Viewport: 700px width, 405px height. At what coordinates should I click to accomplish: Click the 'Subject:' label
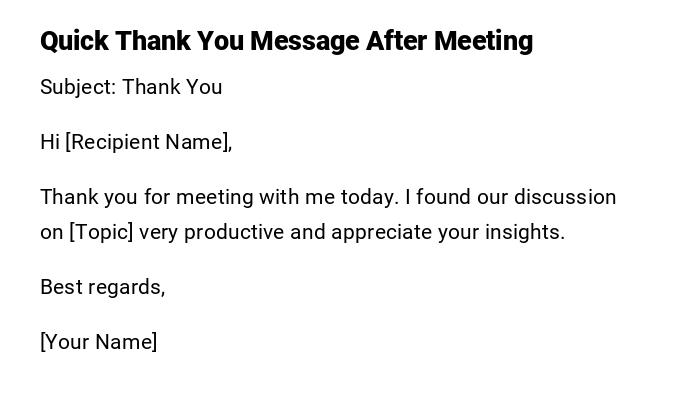[78, 88]
